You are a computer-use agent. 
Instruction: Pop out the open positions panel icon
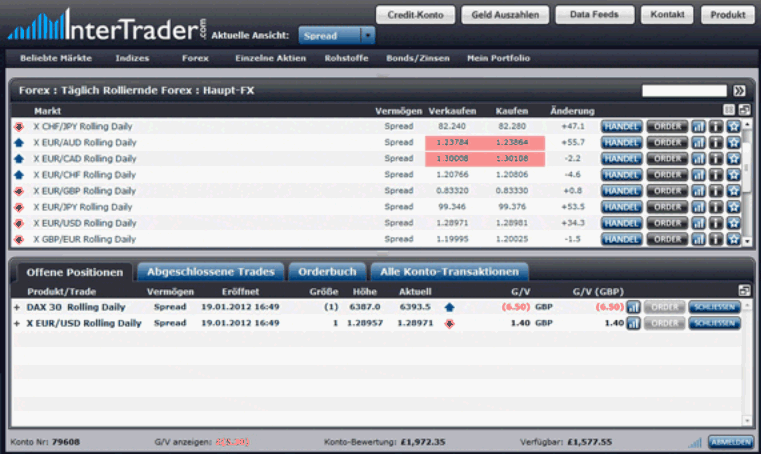[x=744, y=291]
